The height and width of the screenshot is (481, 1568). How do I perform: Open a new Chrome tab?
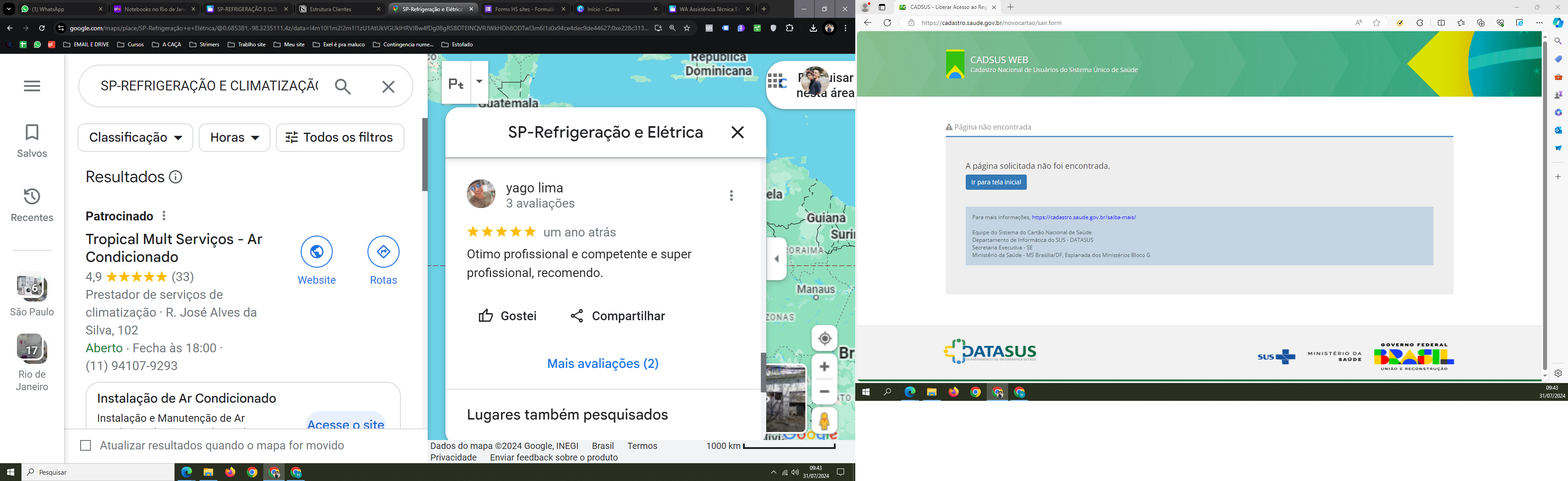click(764, 9)
